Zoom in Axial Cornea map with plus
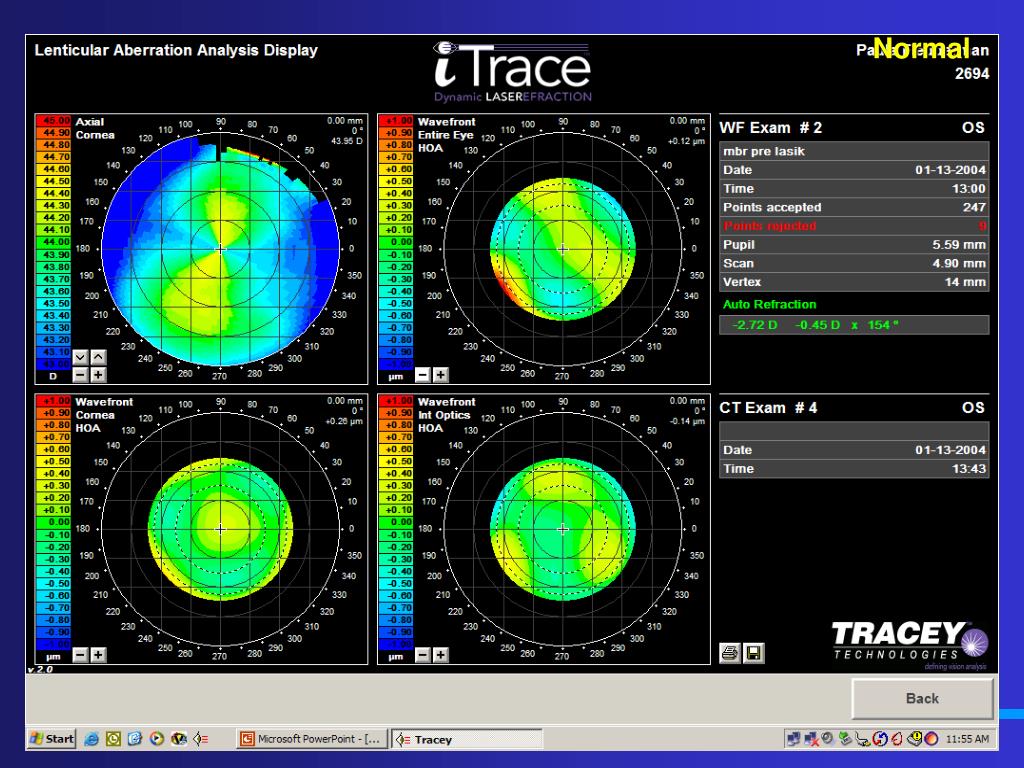This screenshot has height=768, width=1024. point(98,375)
